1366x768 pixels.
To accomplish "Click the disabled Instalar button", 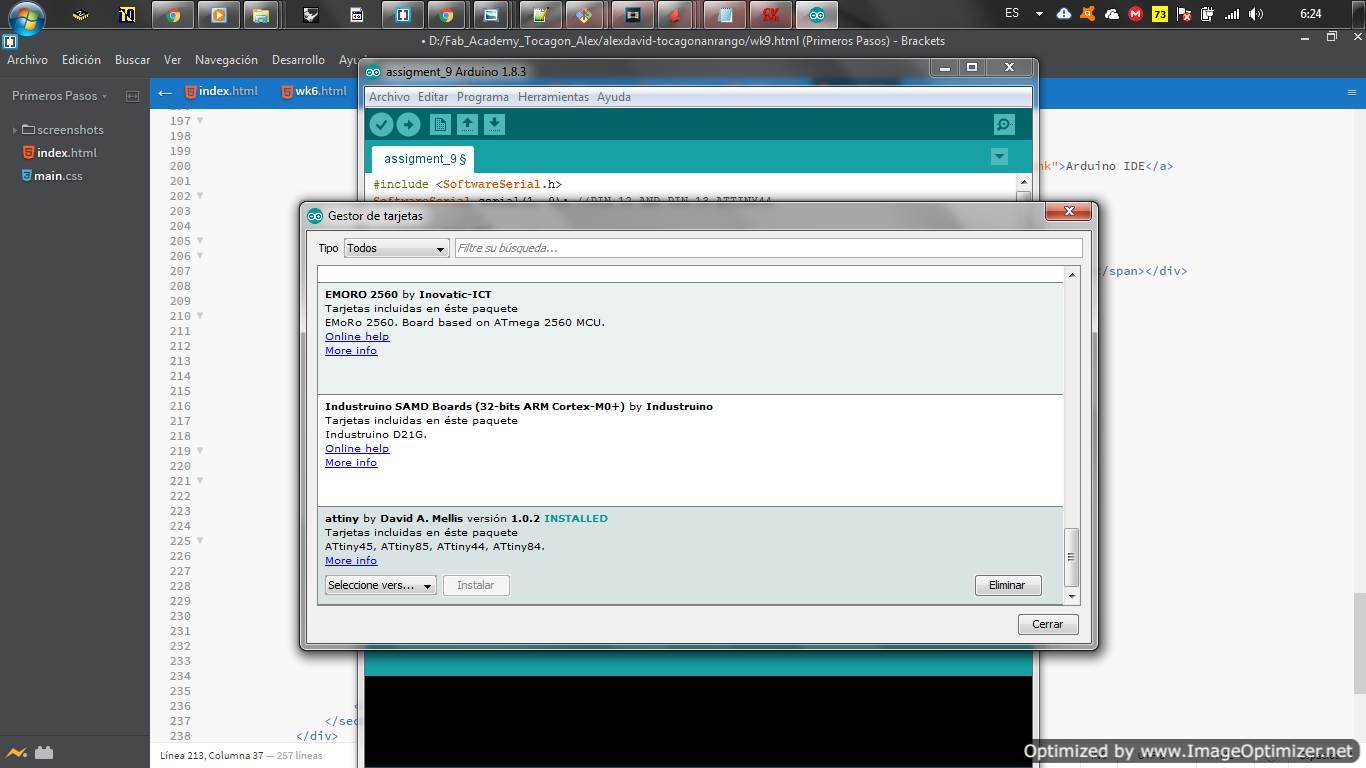I will click(476, 585).
